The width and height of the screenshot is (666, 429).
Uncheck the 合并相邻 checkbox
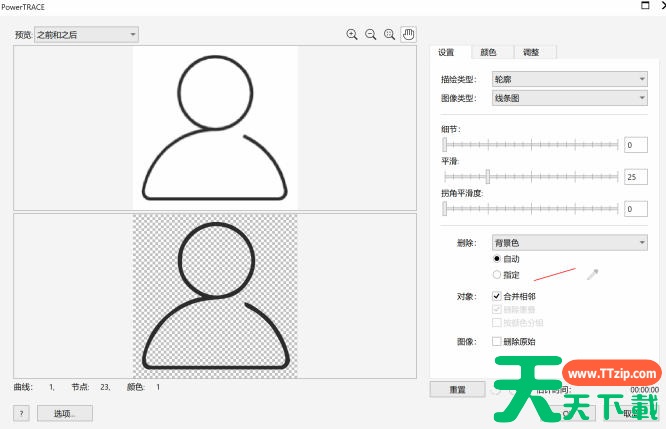(x=497, y=297)
